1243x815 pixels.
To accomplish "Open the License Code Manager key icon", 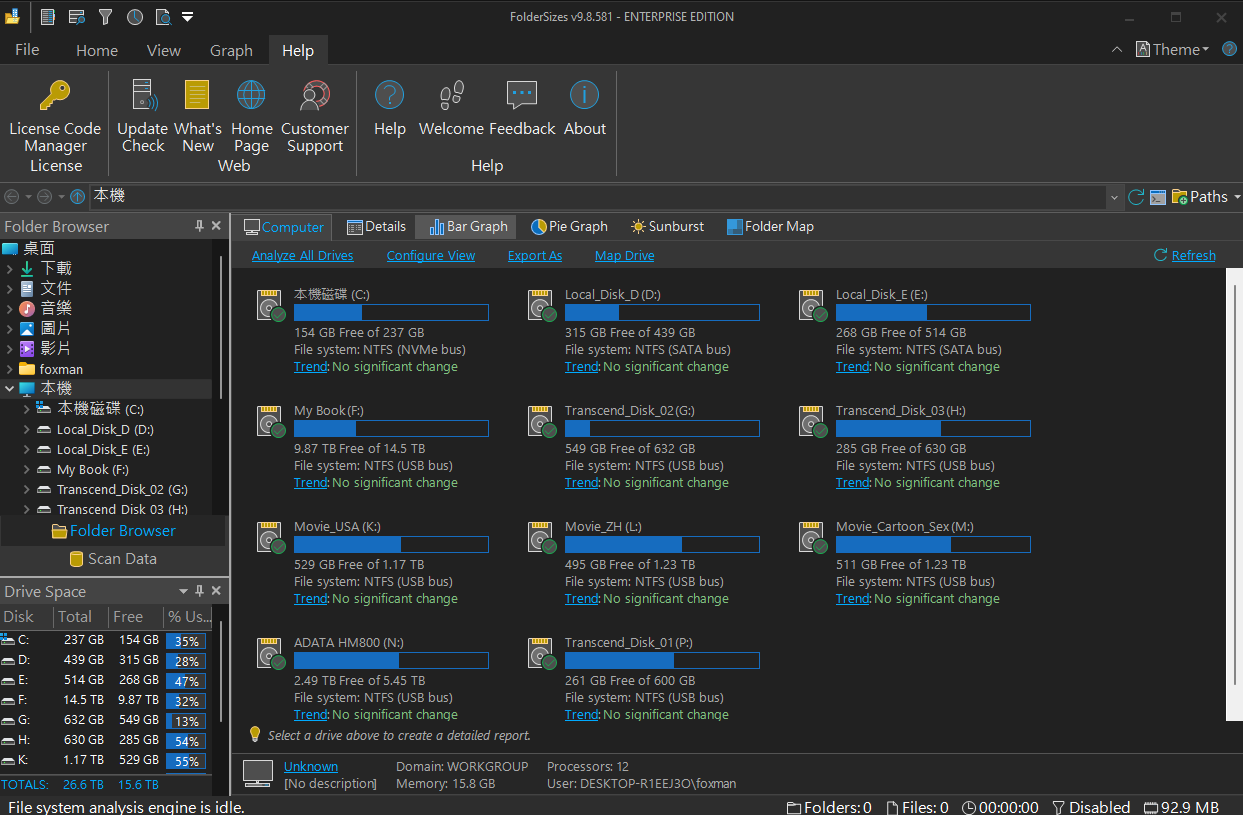I will (55, 96).
